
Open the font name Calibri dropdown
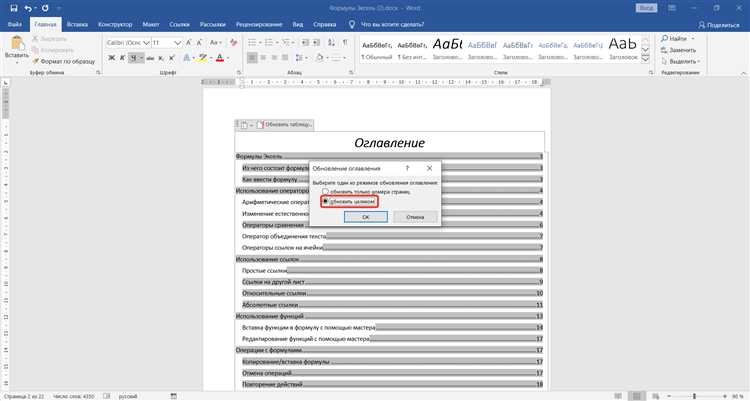click(146, 43)
